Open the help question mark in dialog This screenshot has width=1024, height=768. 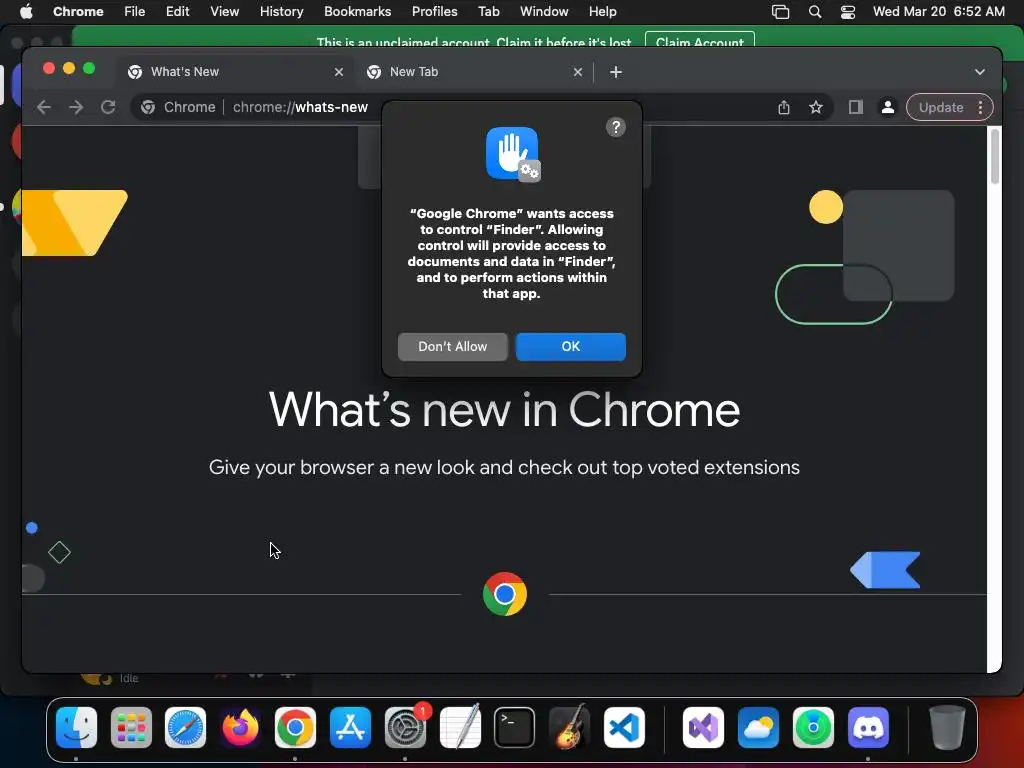[615, 127]
